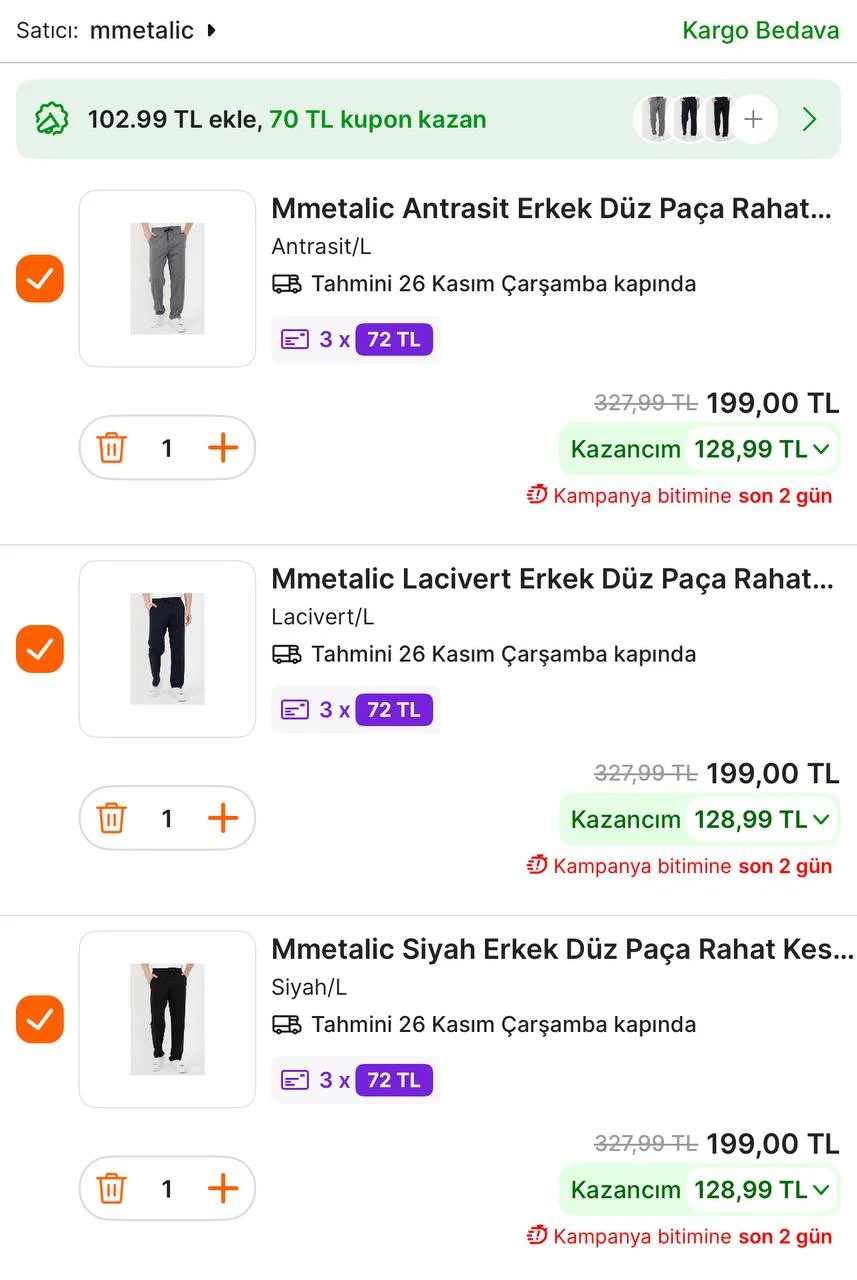This screenshot has width=857, height=1280.
Task: Expand Kazancım details for Lacivert trousers
Action: point(820,820)
